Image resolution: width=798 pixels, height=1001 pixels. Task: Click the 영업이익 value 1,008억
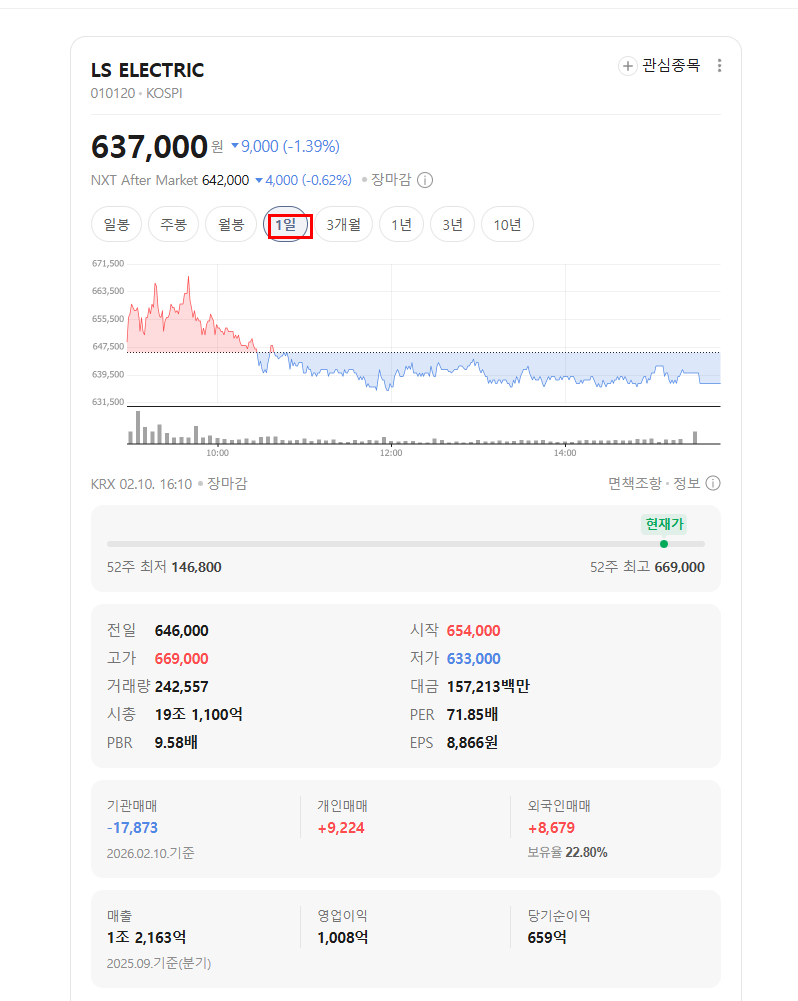343,938
